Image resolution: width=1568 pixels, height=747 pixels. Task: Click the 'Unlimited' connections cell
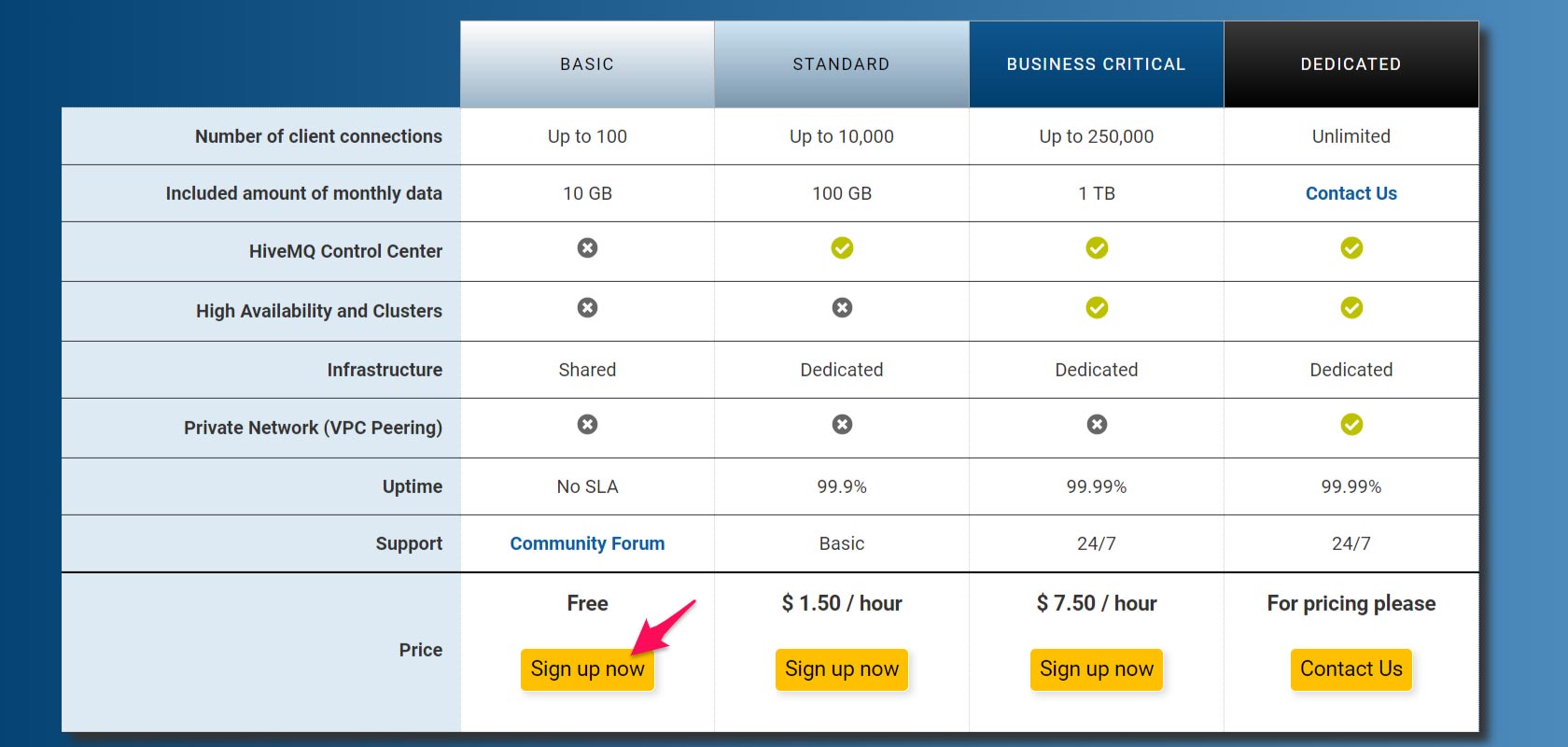pyautogui.click(x=1351, y=136)
